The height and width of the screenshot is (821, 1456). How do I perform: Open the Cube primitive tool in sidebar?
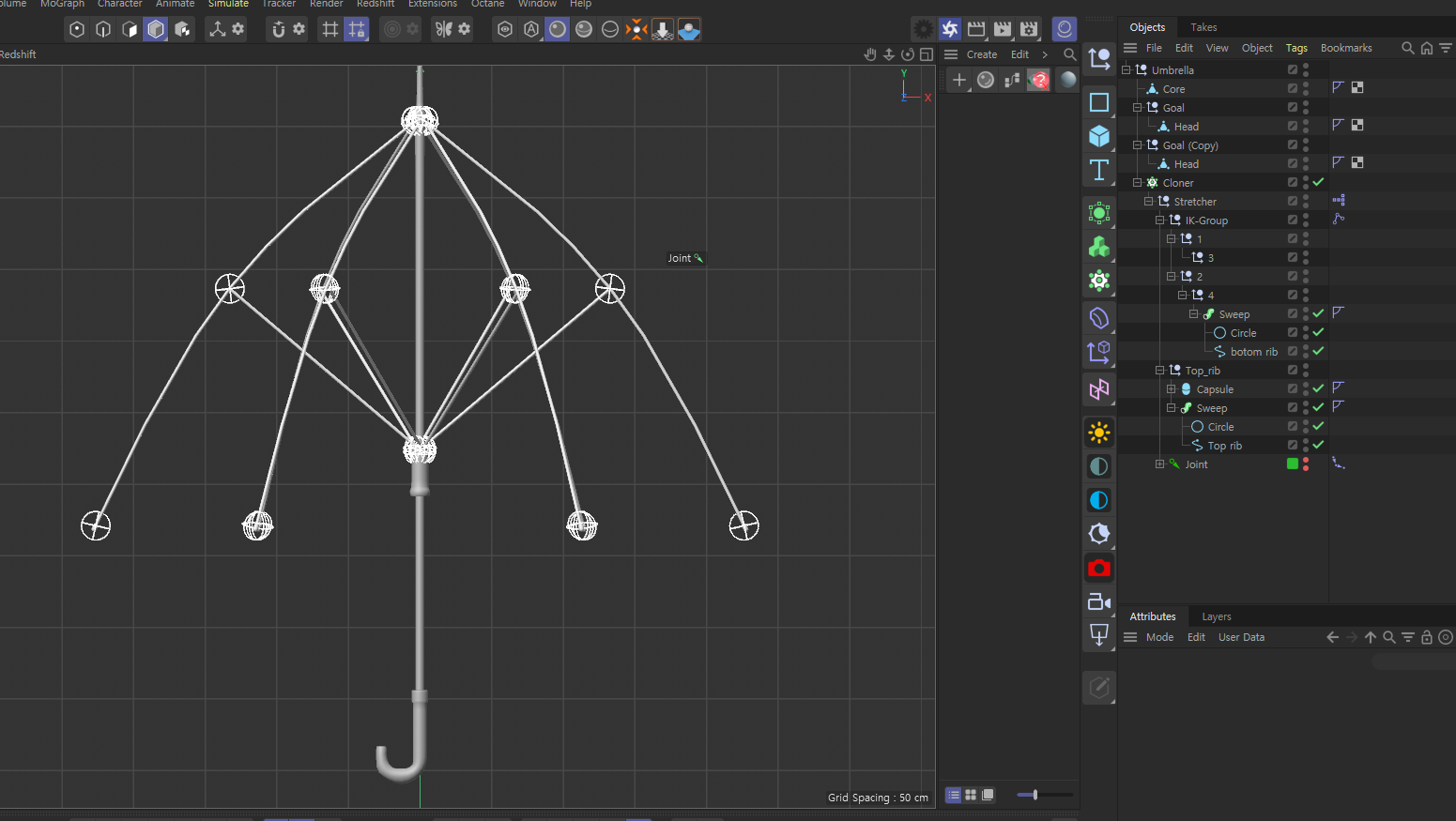1099,136
